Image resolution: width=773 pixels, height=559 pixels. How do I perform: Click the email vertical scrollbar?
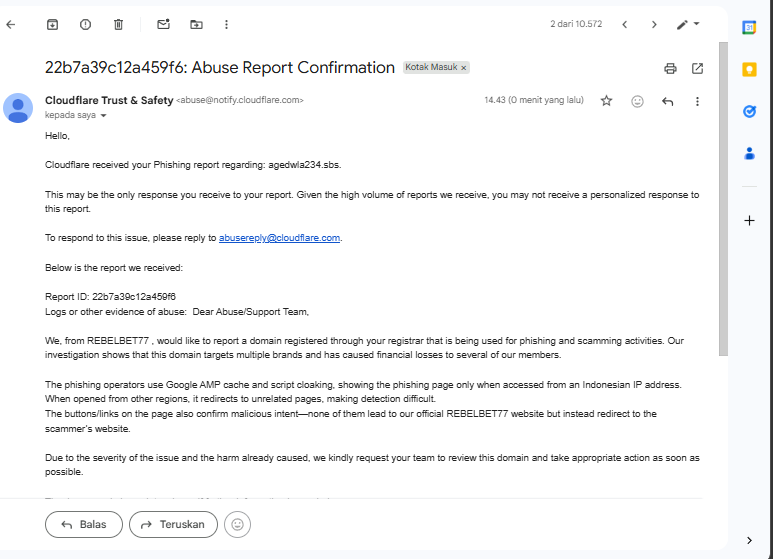[723, 200]
